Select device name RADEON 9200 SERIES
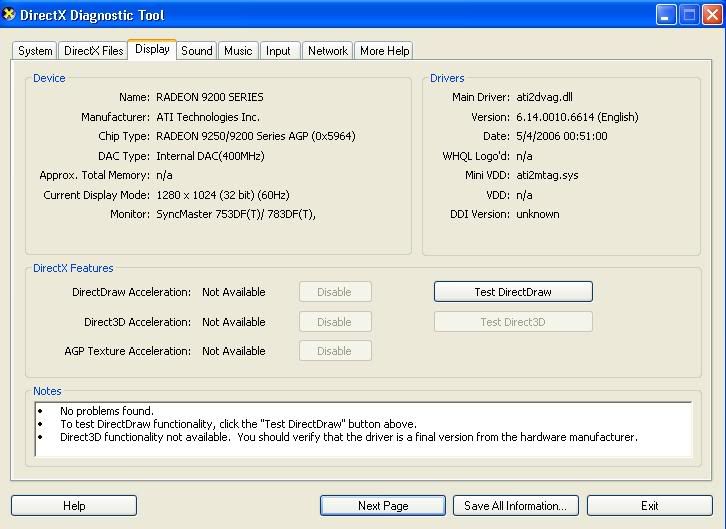 [210, 97]
